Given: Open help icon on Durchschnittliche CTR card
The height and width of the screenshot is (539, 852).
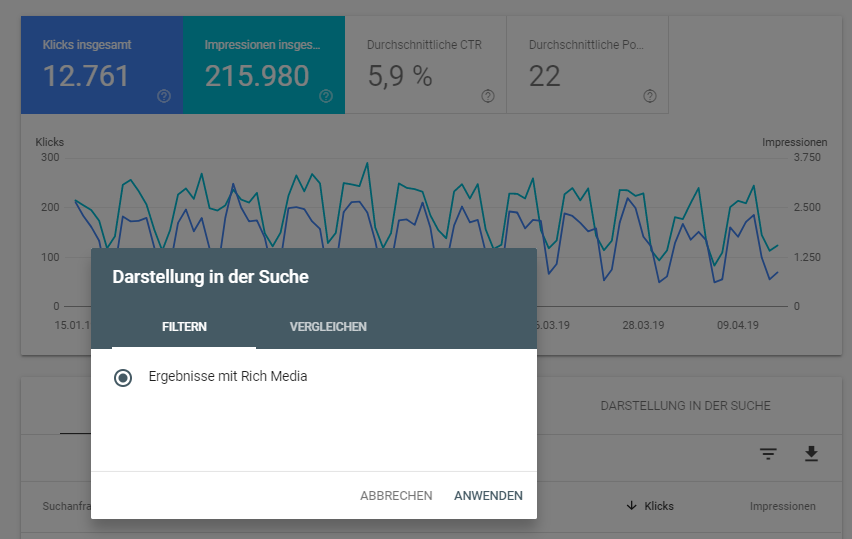Looking at the screenshot, I should [488, 96].
